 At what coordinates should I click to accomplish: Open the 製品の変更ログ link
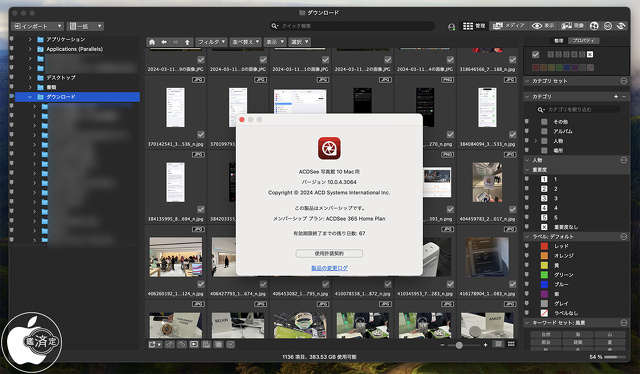coord(329,268)
